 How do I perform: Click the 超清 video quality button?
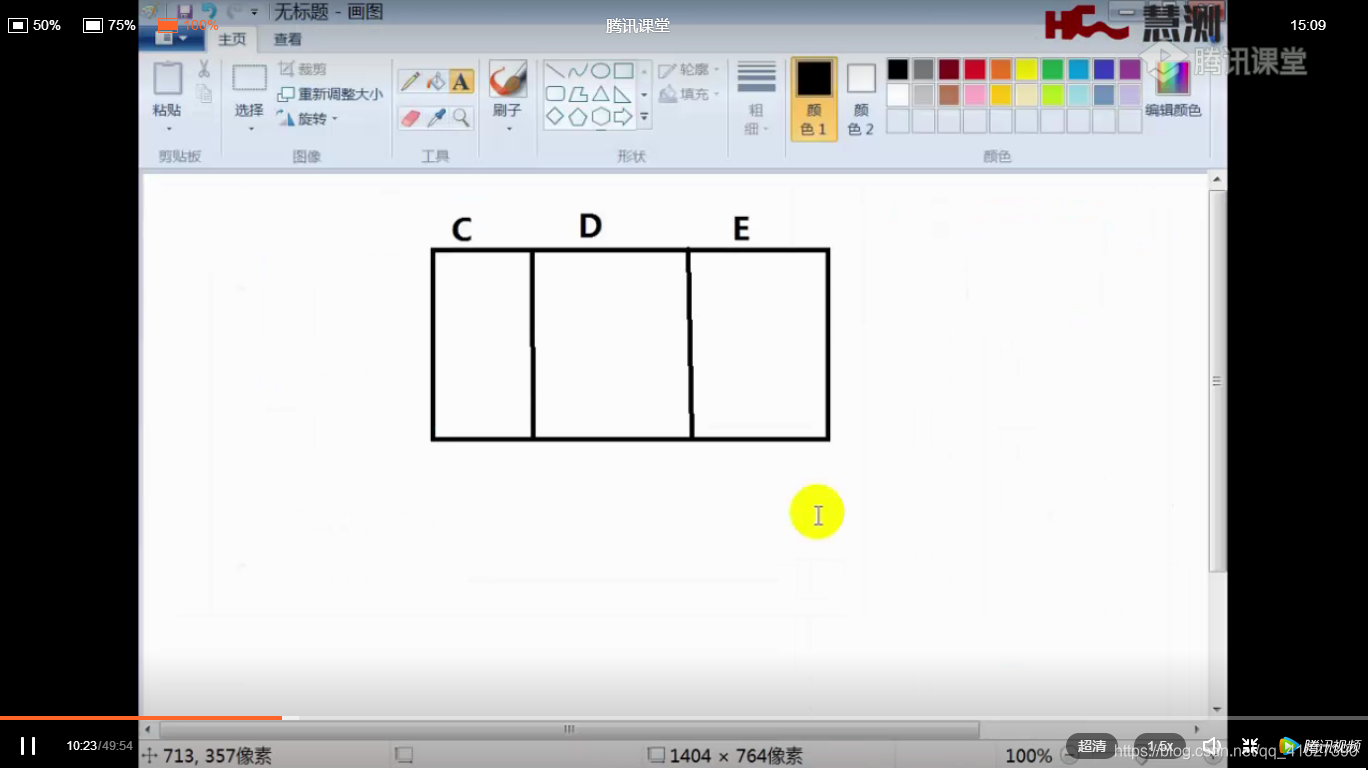click(x=1092, y=745)
